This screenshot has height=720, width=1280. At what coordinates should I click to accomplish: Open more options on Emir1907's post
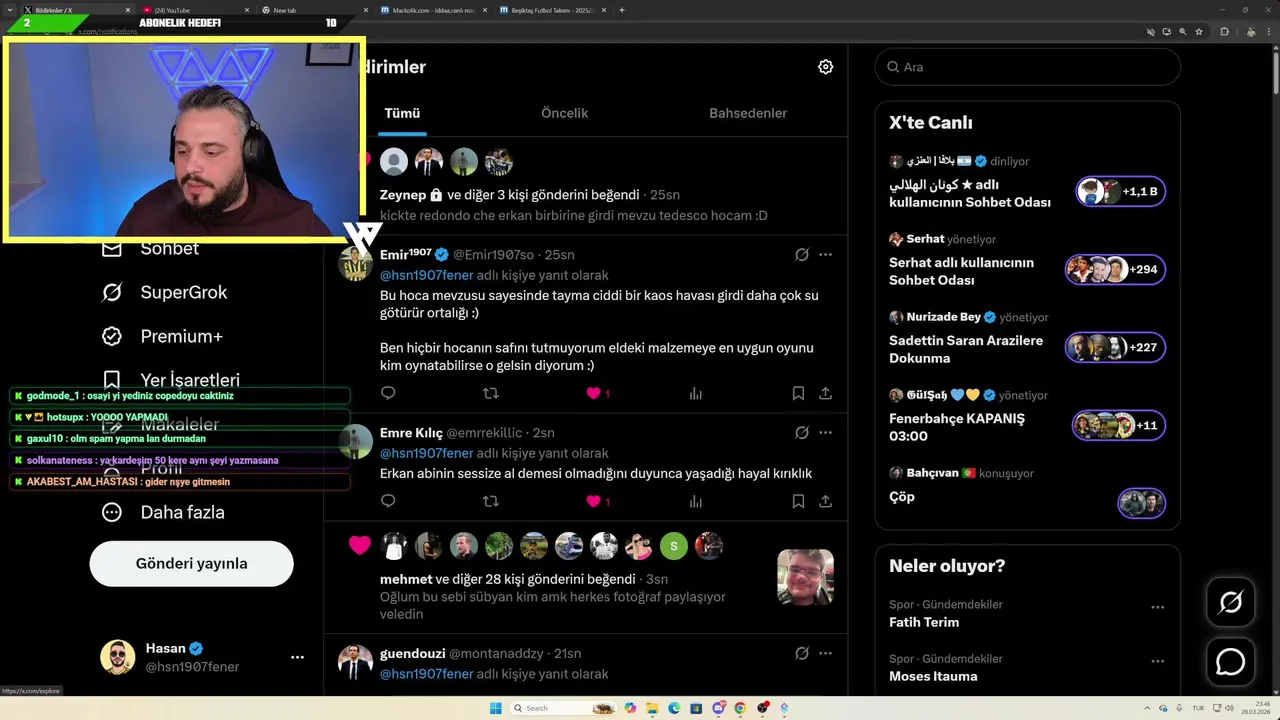825,255
